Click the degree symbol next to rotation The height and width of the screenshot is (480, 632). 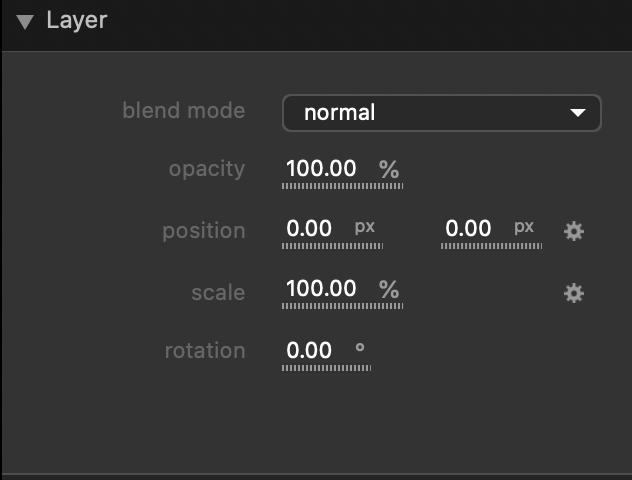(x=360, y=349)
